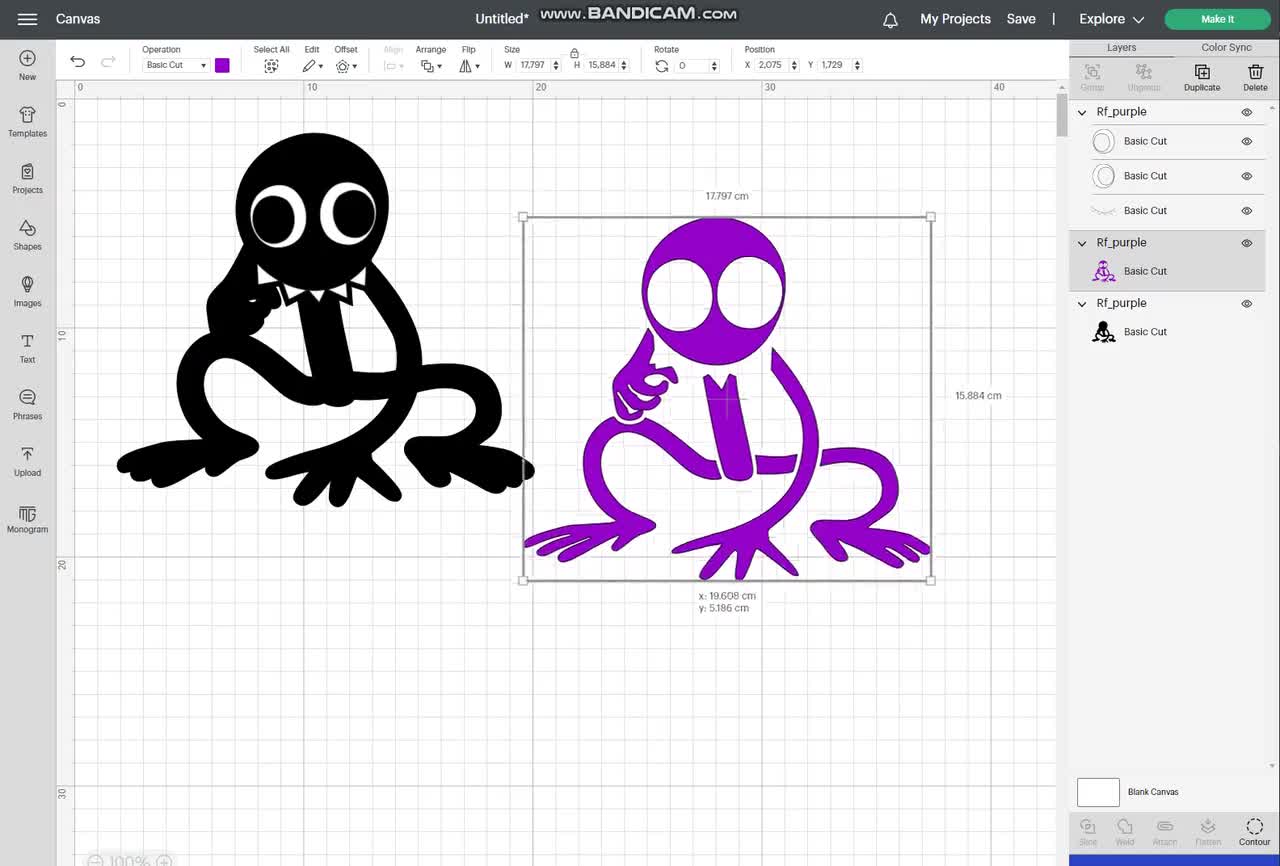
Task: Open the Operation Basic Cut dropdown
Action: pos(175,65)
